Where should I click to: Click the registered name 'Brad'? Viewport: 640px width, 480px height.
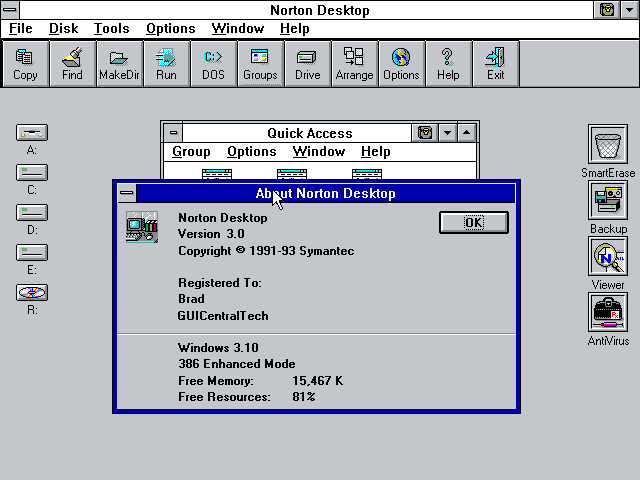click(x=191, y=299)
